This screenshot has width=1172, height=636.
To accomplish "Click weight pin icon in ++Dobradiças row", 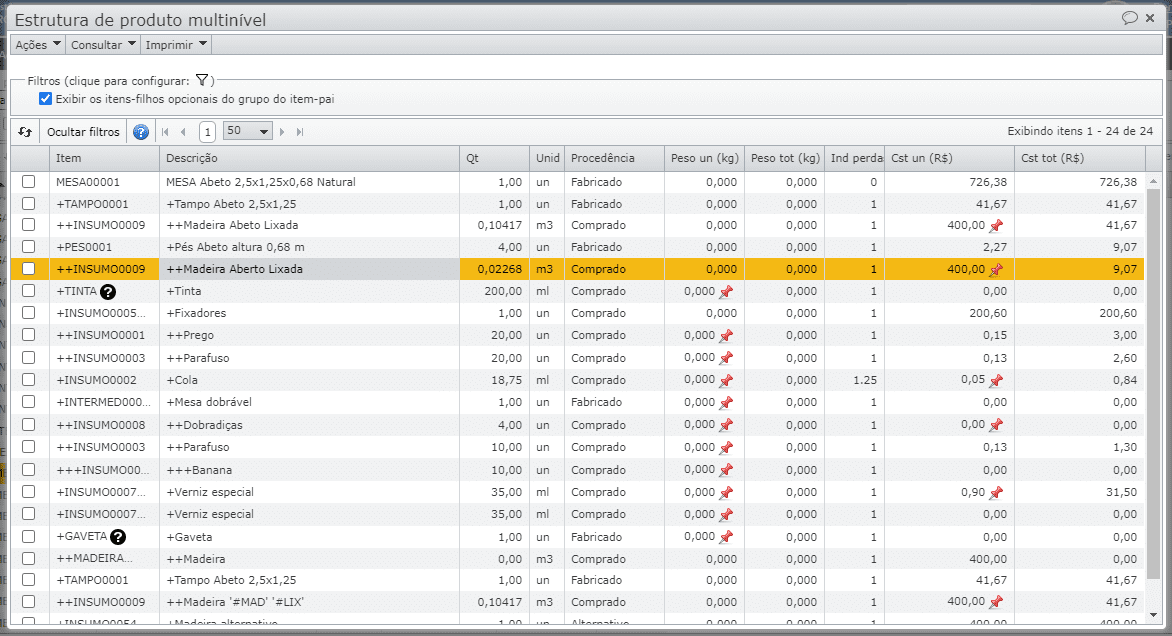I will (x=726, y=425).
